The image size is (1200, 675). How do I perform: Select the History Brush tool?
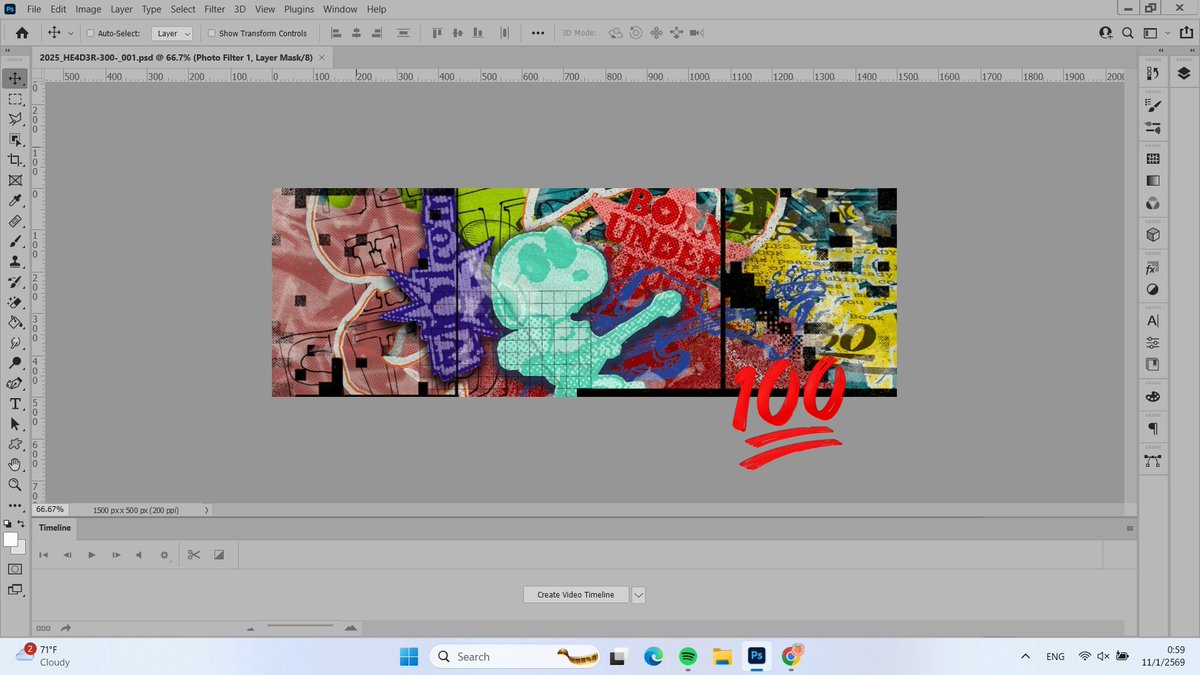click(x=15, y=282)
